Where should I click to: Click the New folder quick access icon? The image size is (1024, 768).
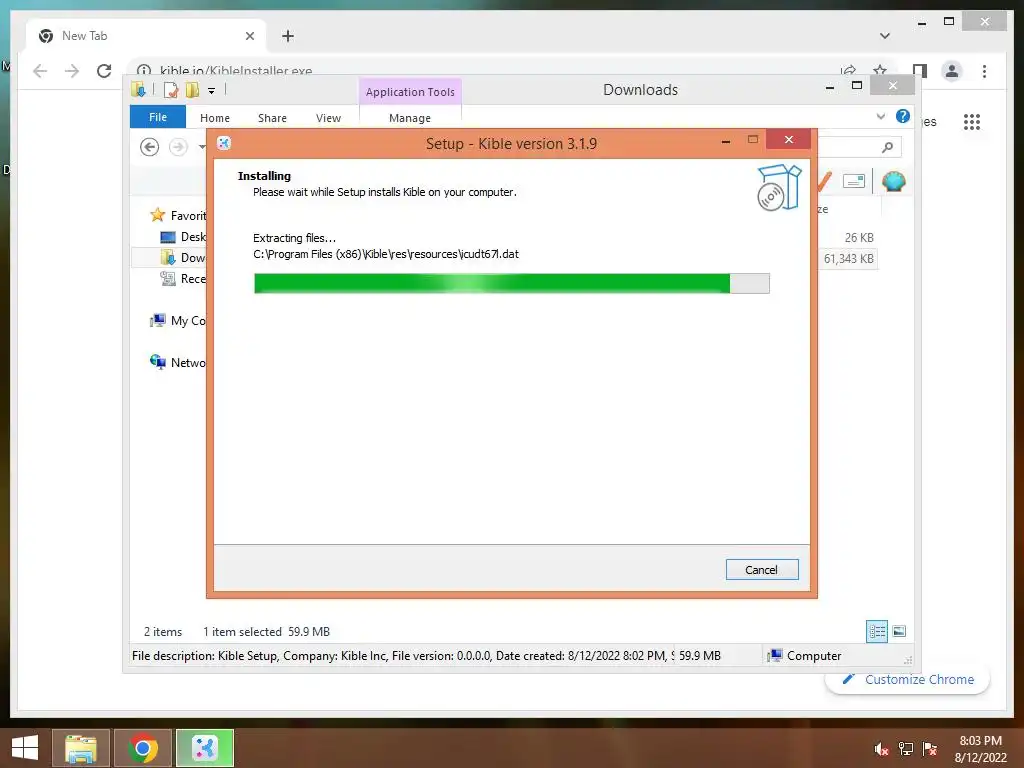click(x=192, y=90)
